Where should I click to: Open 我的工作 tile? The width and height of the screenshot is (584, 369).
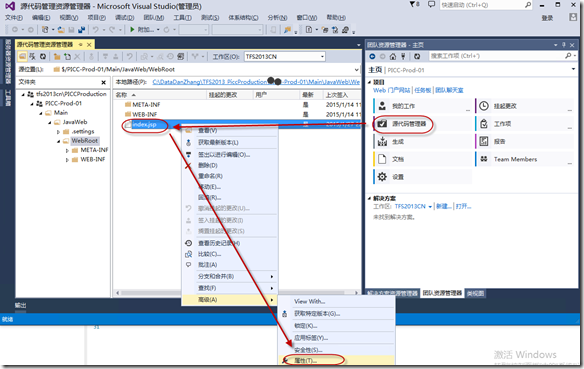[x=422, y=106]
